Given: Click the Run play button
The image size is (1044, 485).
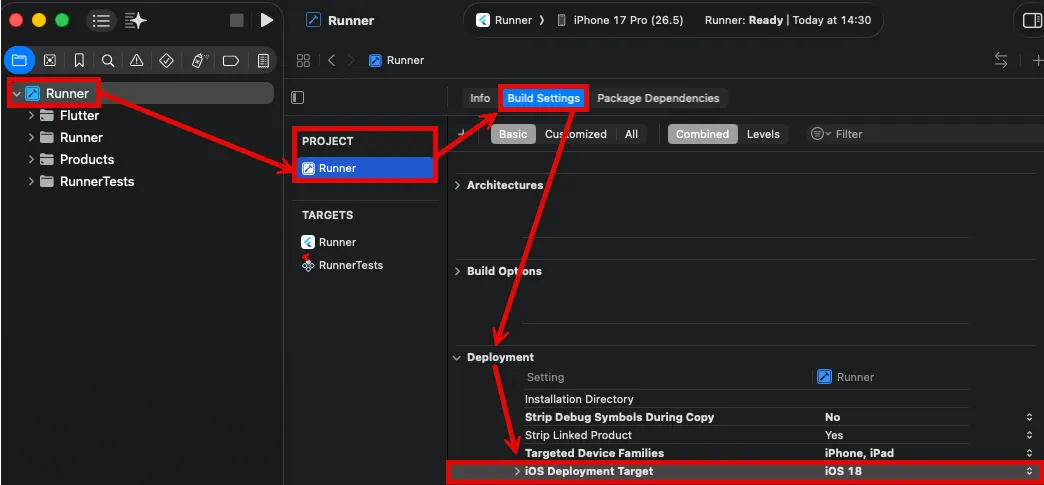Looking at the screenshot, I should point(266,20).
